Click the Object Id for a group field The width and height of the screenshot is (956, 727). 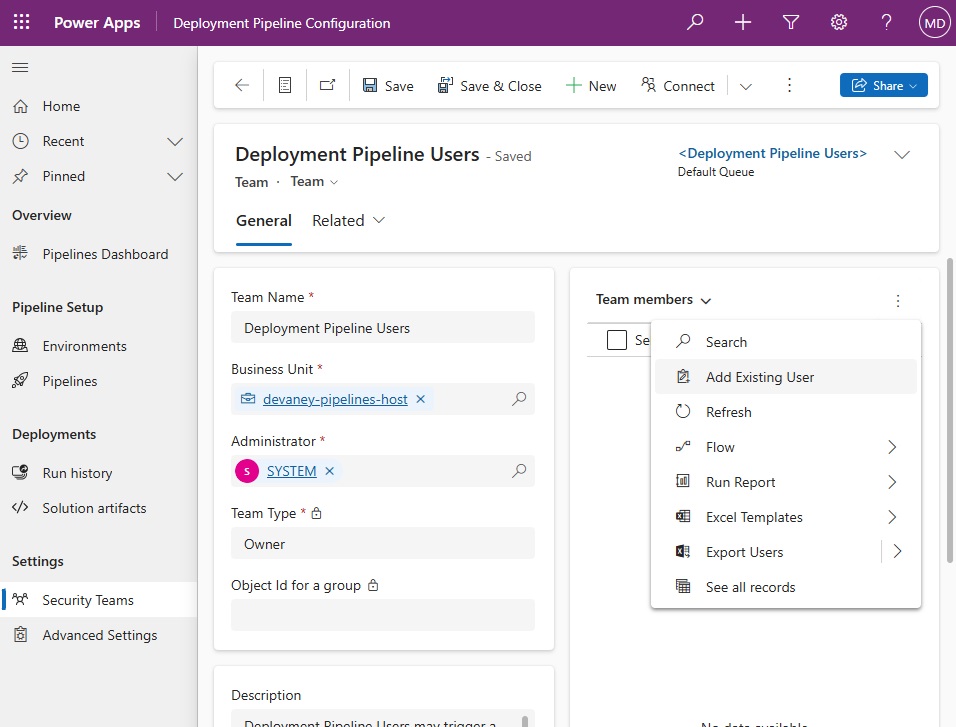tap(383, 614)
